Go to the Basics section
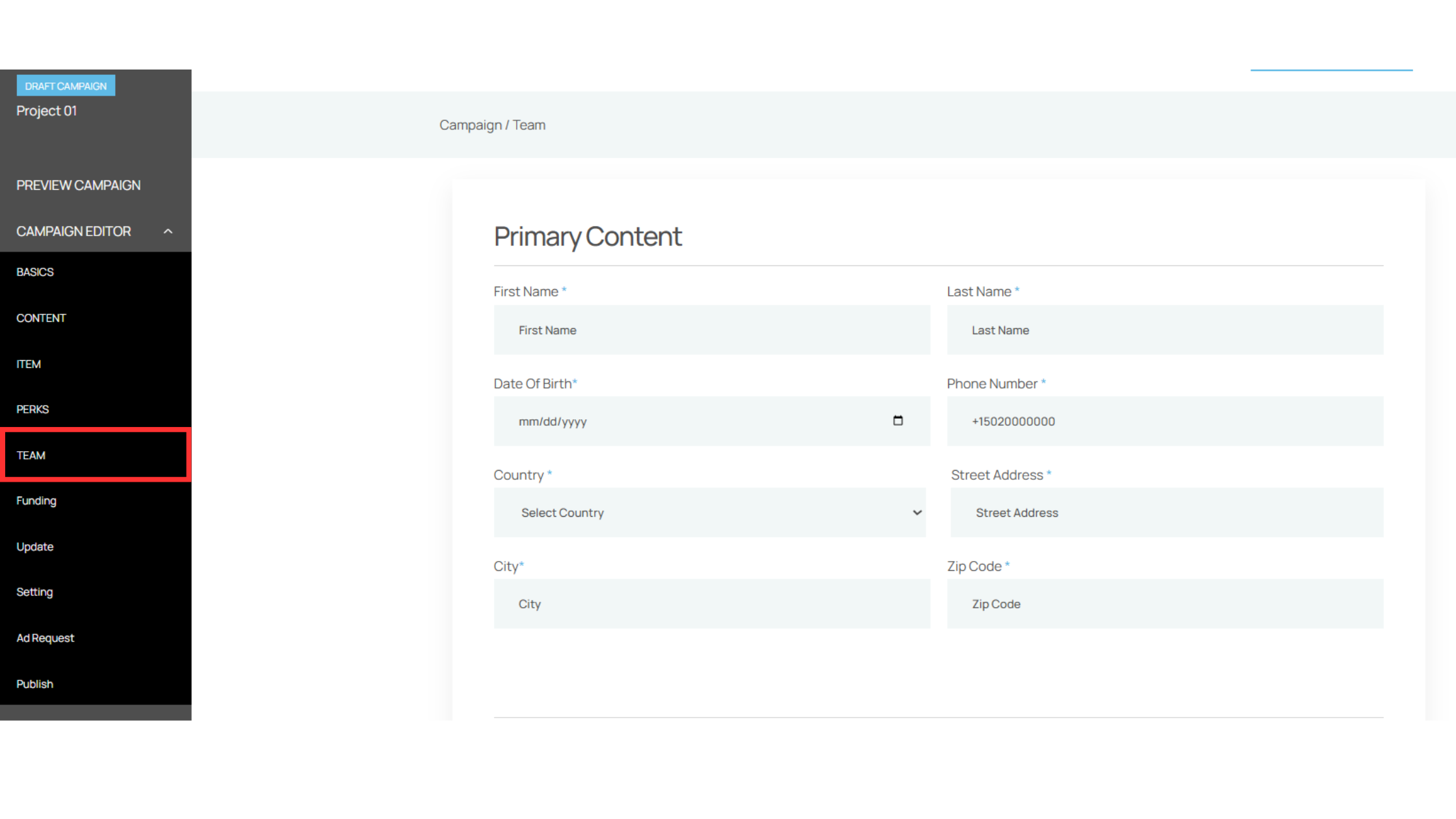The height and width of the screenshot is (819, 1456). [x=35, y=272]
